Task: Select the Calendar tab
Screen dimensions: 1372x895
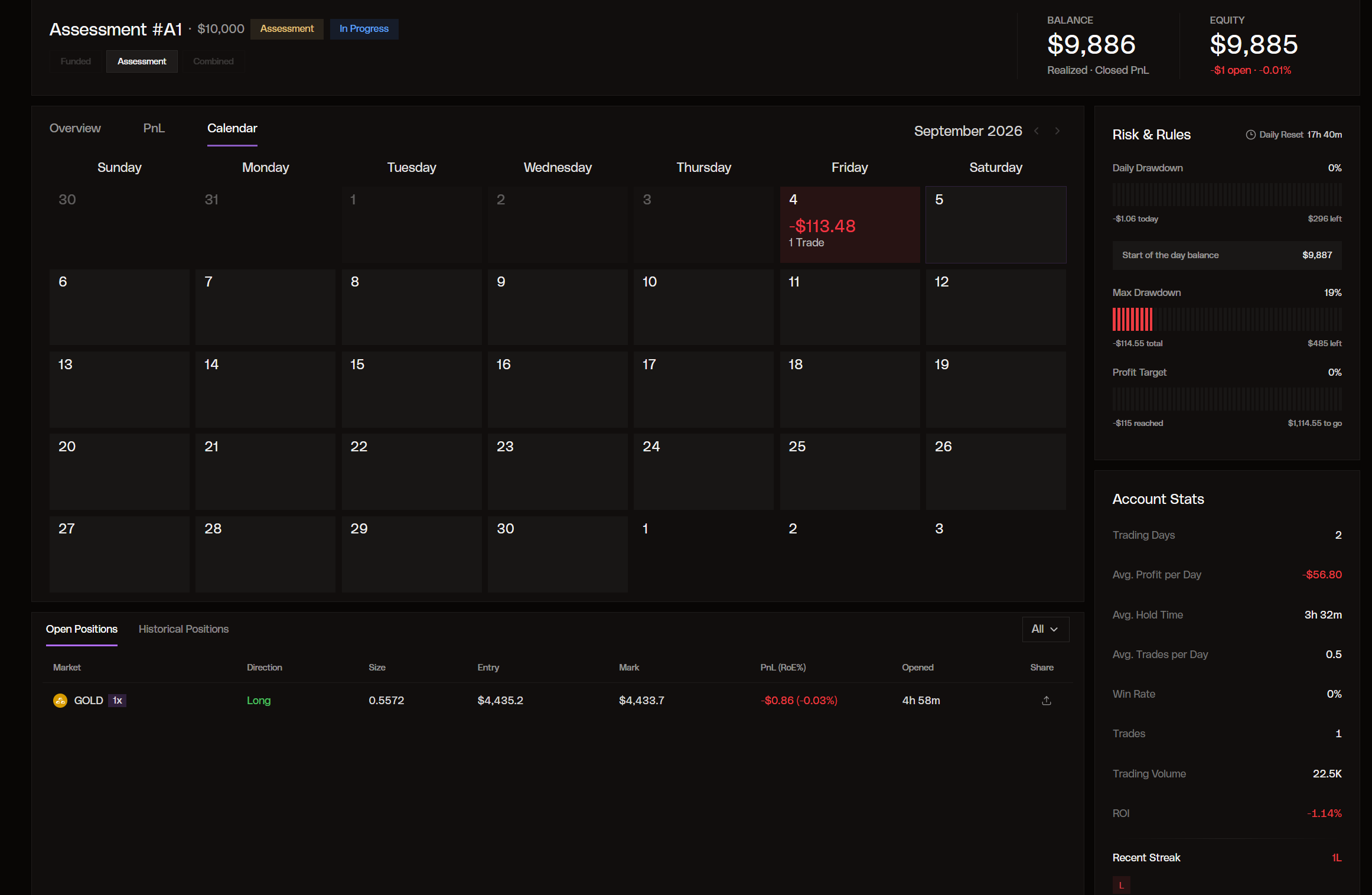Action: point(232,128)
